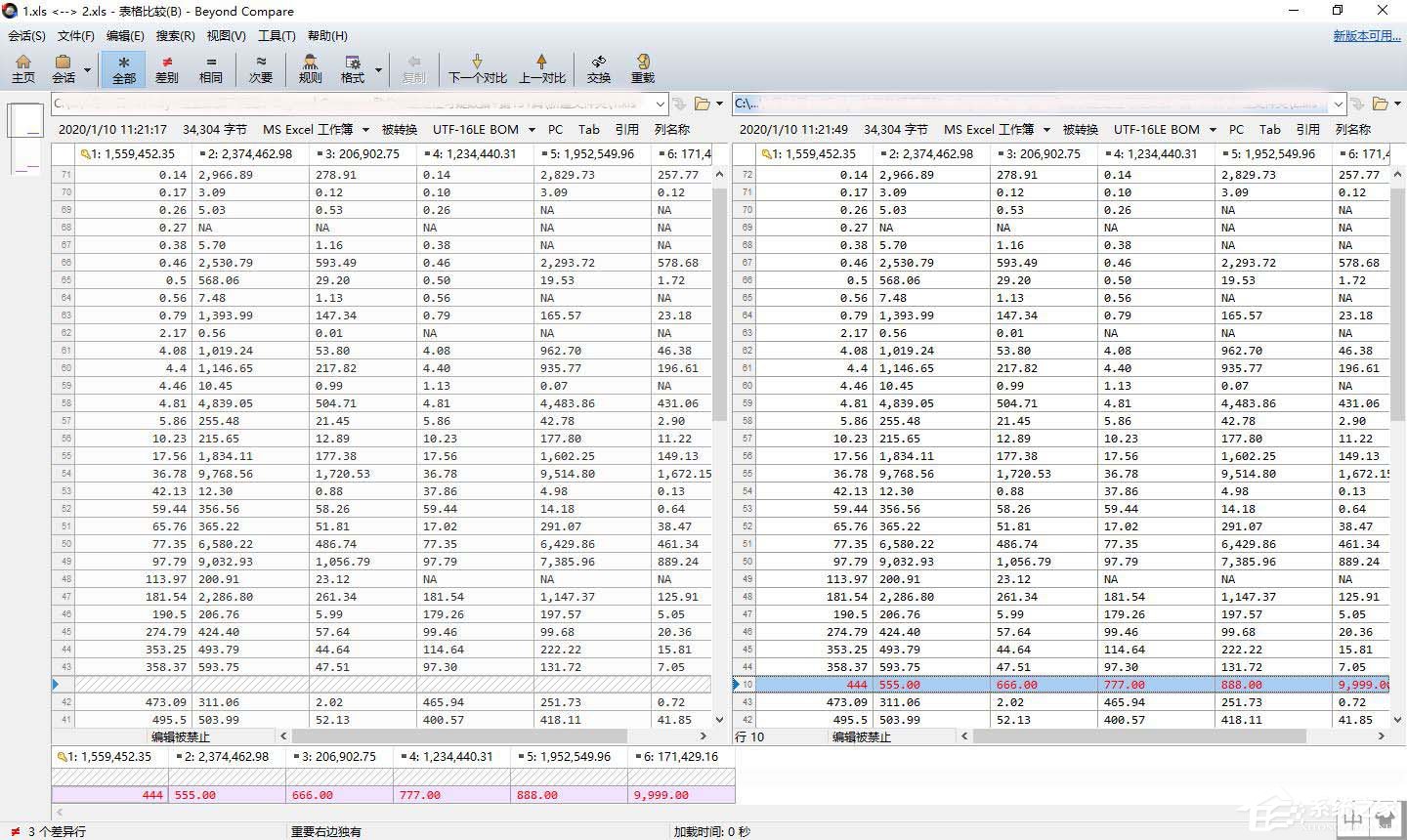Toggle the 次要 minor differences filter
1407x840 pixels.
260,68
